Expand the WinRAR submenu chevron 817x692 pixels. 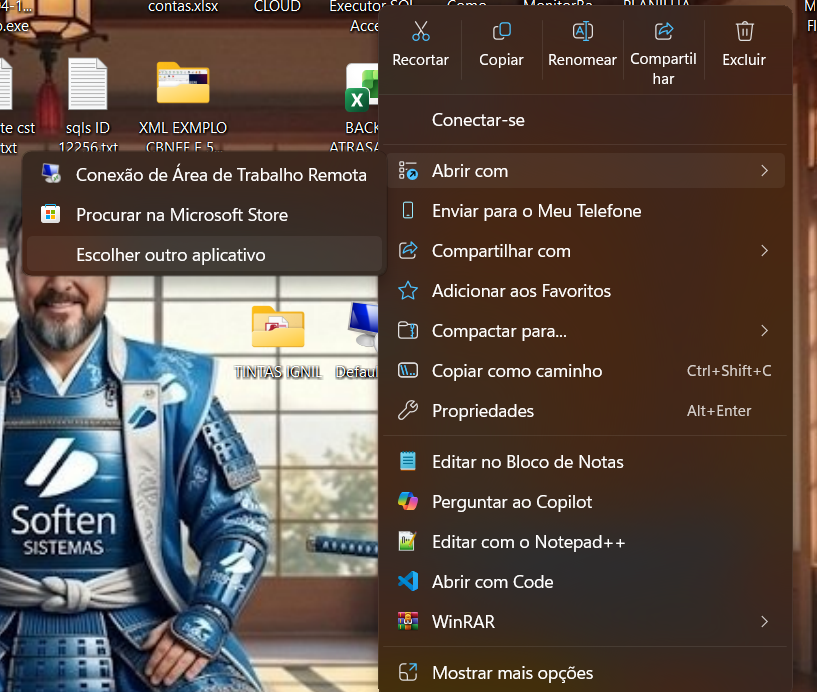(764, 621)
